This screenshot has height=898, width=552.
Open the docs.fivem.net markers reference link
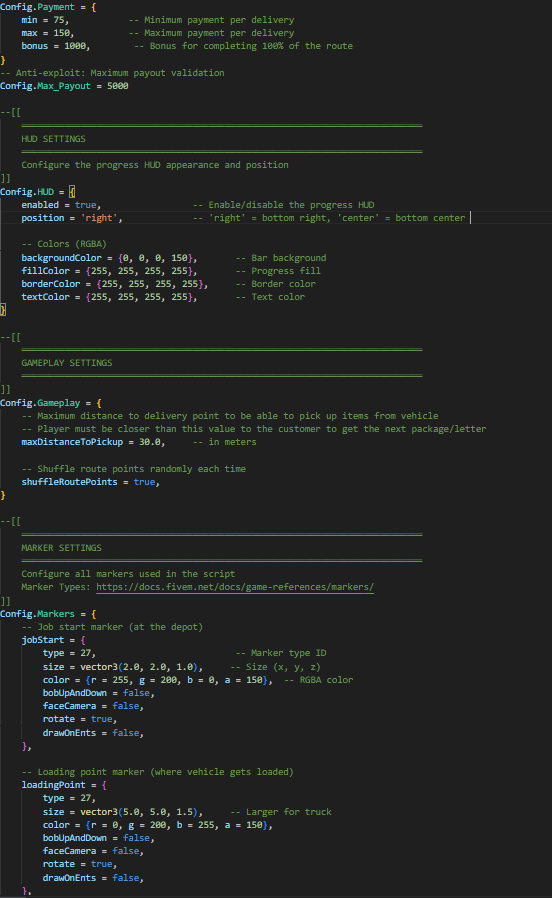[x=235, y=587]
